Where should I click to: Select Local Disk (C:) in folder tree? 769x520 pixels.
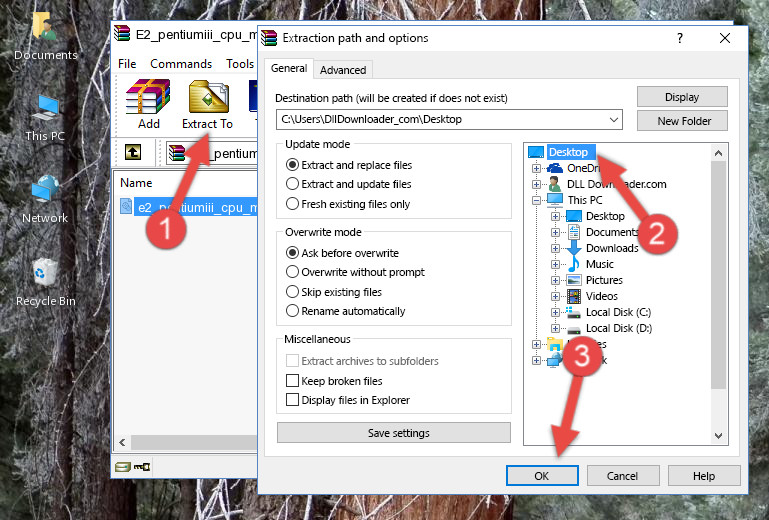tap(618, 312)
